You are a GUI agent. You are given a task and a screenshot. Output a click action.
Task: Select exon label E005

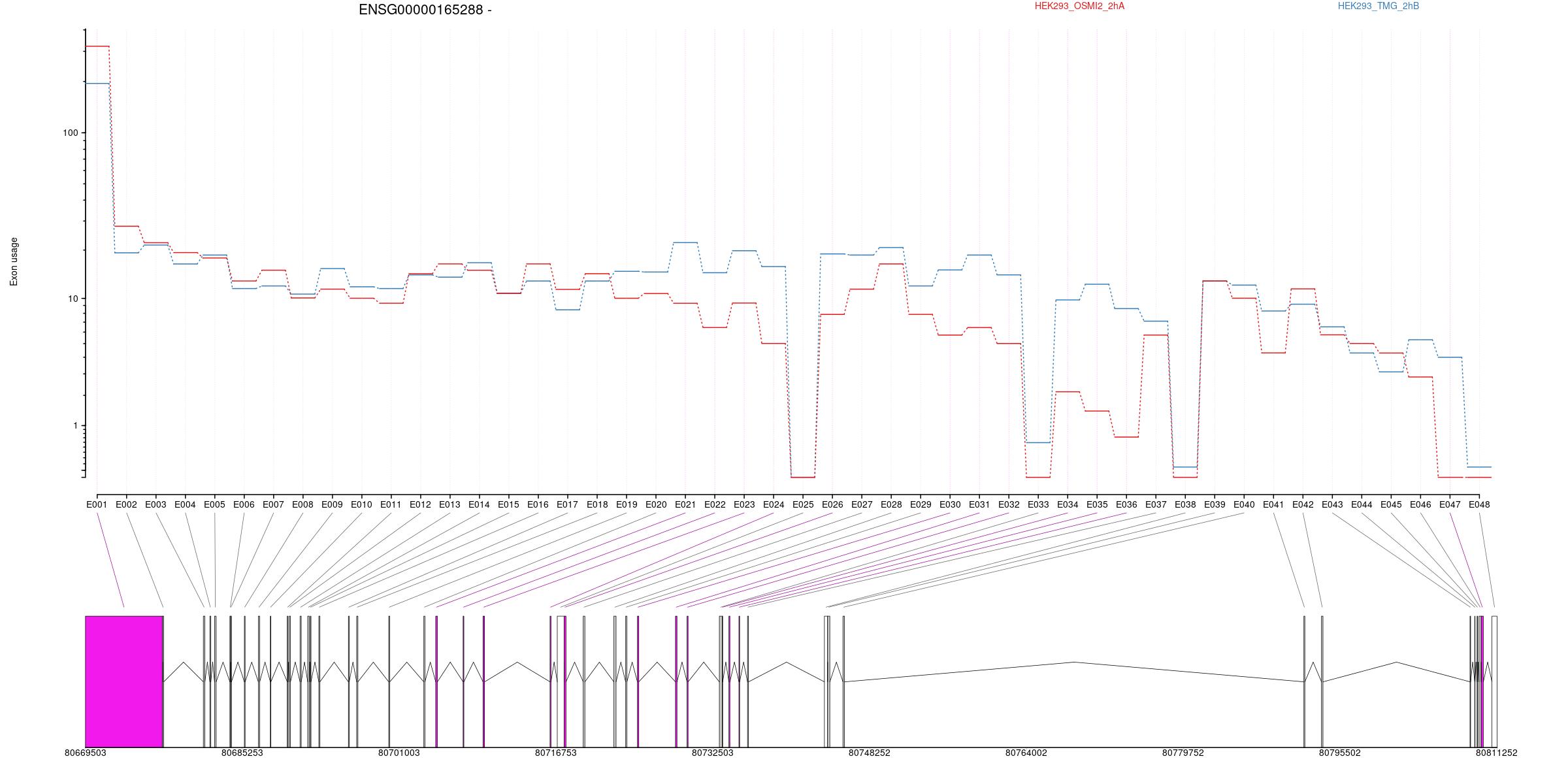pos(214,504)
